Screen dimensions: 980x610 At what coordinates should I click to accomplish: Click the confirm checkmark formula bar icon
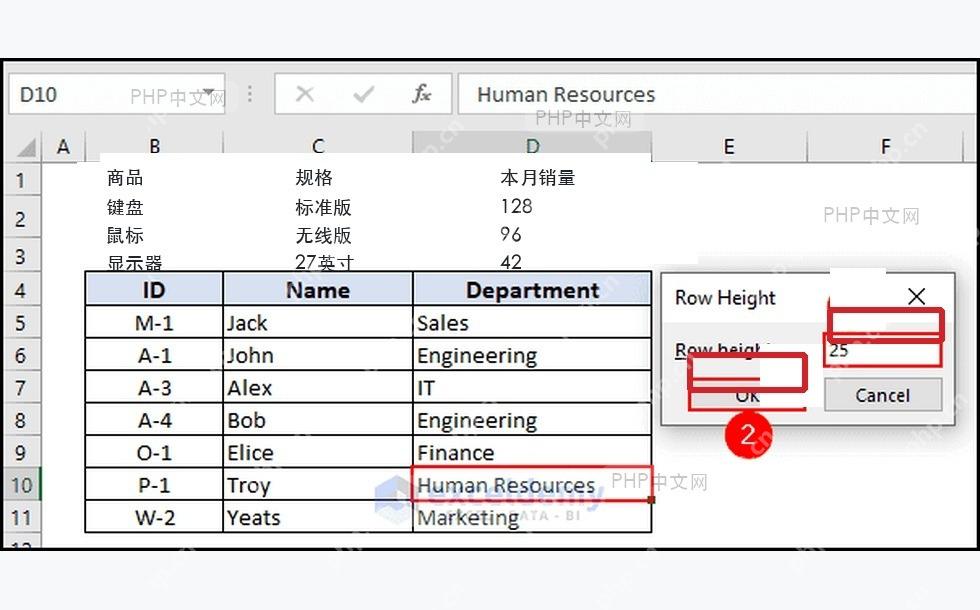(364, 94)
